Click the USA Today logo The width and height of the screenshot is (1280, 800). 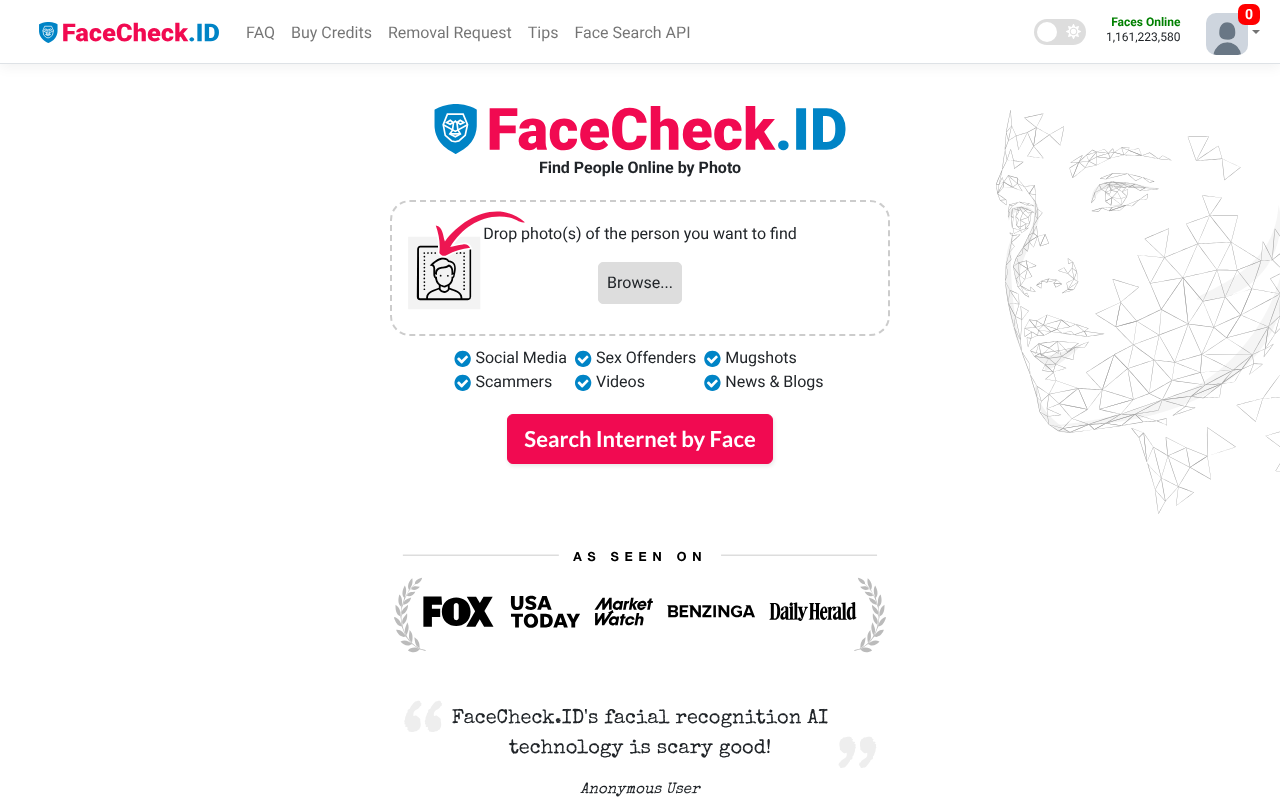(x=544, y=612)
